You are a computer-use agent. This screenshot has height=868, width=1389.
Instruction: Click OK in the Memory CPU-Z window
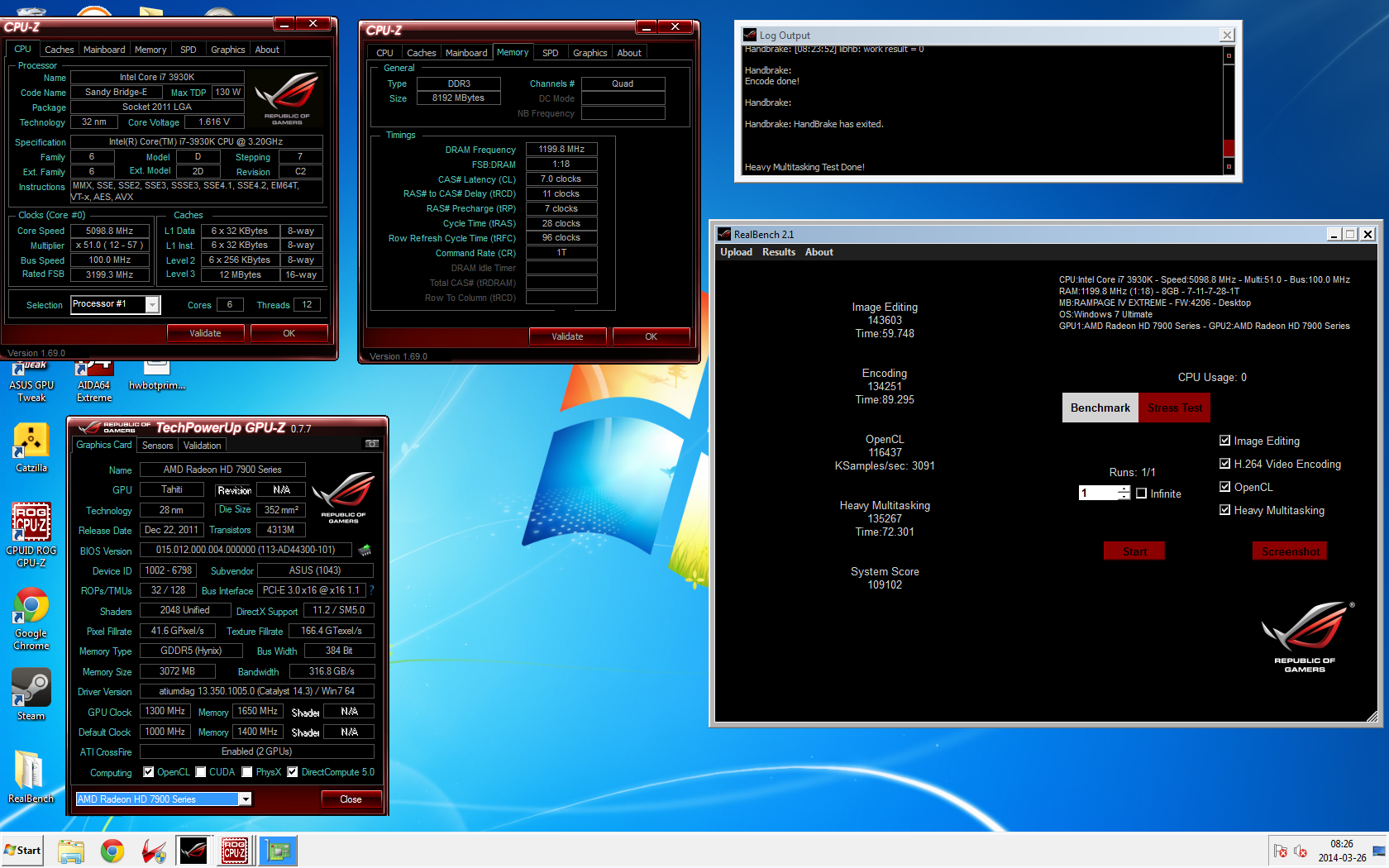click(x=652, y=336)
